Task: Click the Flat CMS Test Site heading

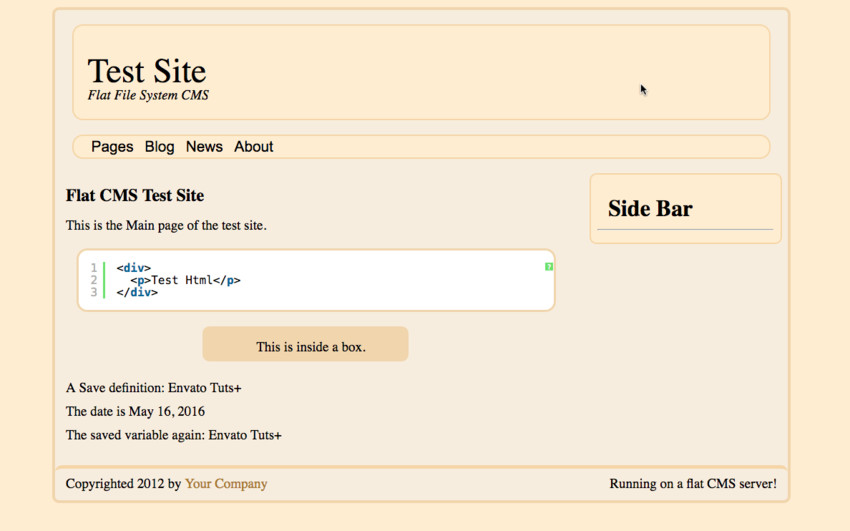Action: pyautogui.click(x=135, y=195)
